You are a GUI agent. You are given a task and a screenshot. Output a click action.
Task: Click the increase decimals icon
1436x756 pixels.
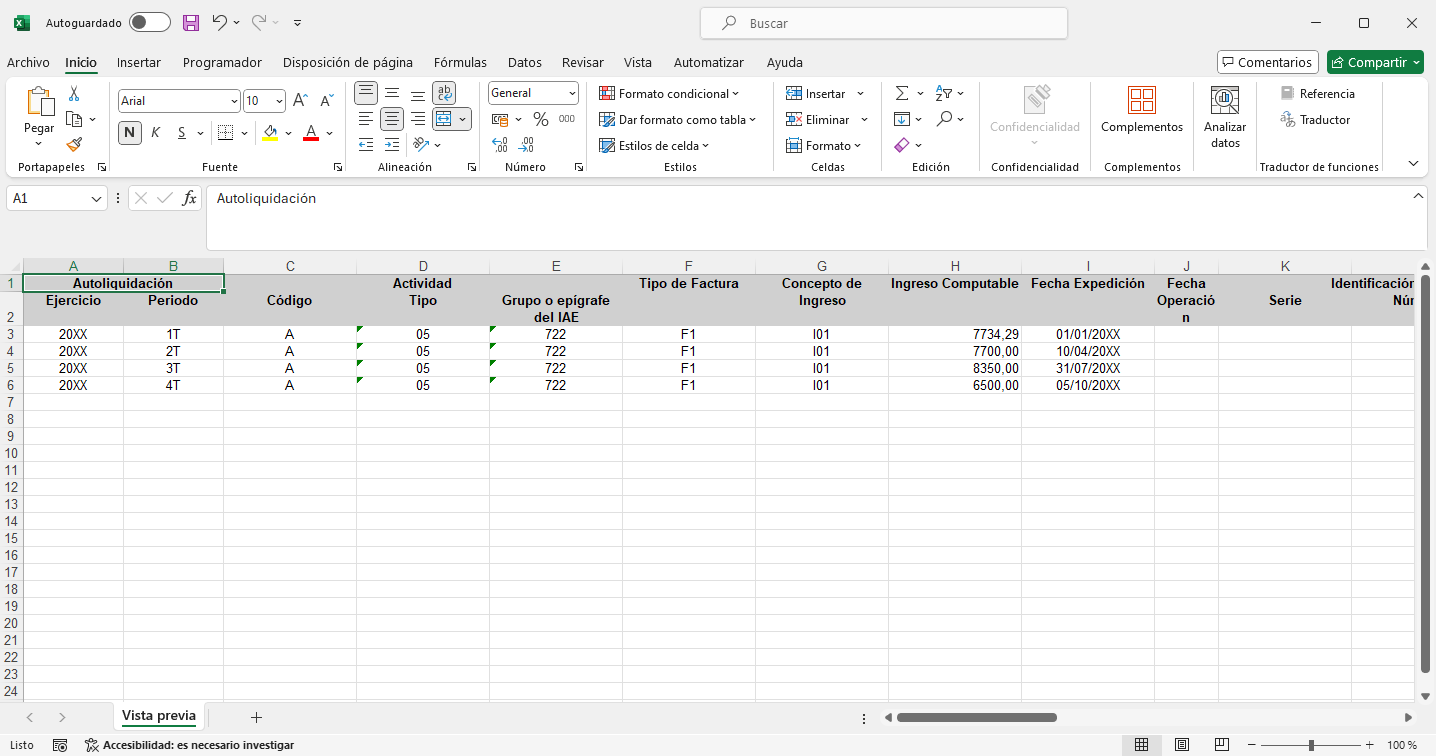pyautogui.click(x=500, y=145)
